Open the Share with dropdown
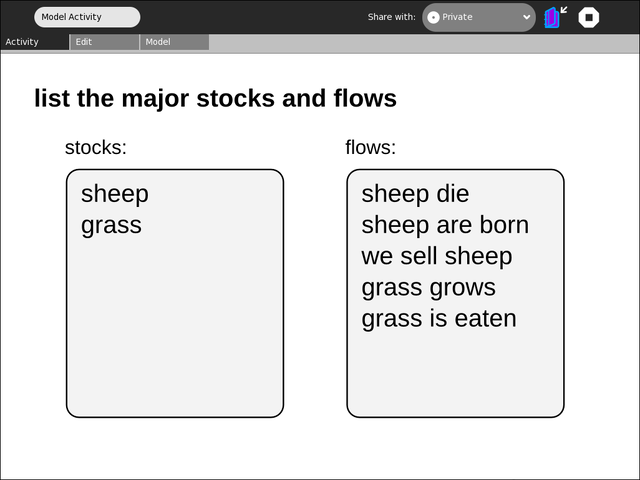640x480 pixels. (478, 17)
